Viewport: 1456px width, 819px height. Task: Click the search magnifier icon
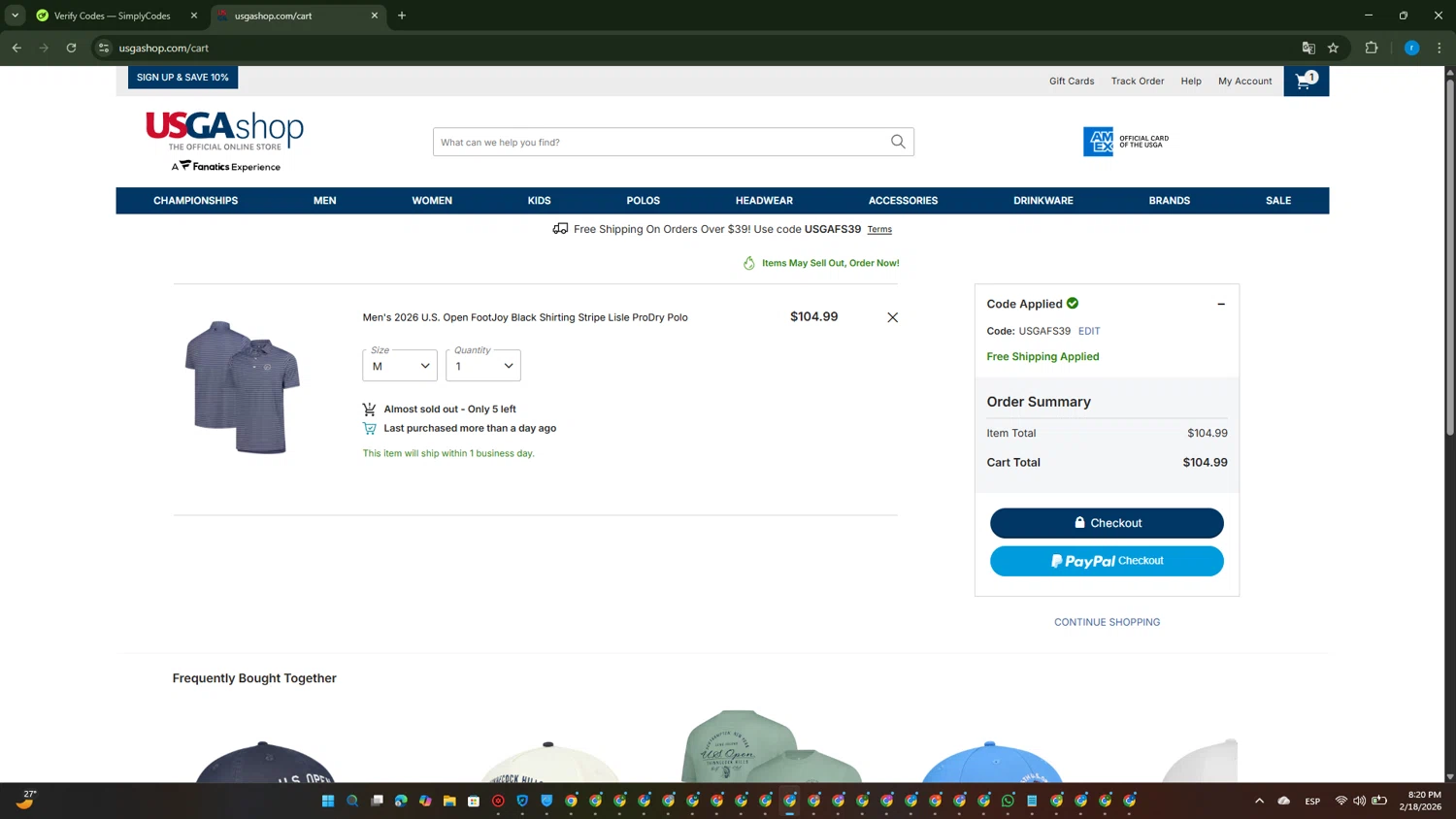[x=898, y=142]
